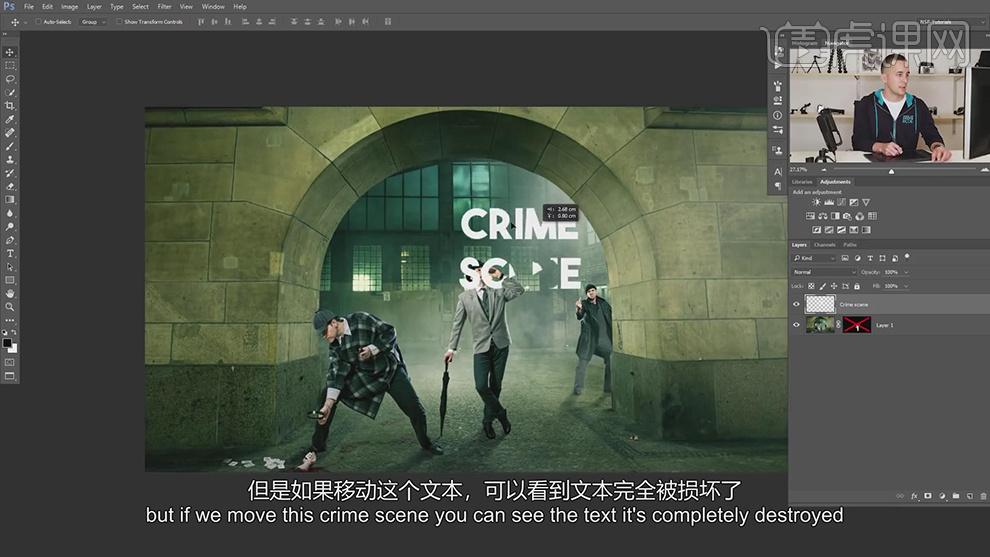The height and width of the screenshot is (557, 990).
Task: Select the Lasso tool
Action: click(9, 79)
